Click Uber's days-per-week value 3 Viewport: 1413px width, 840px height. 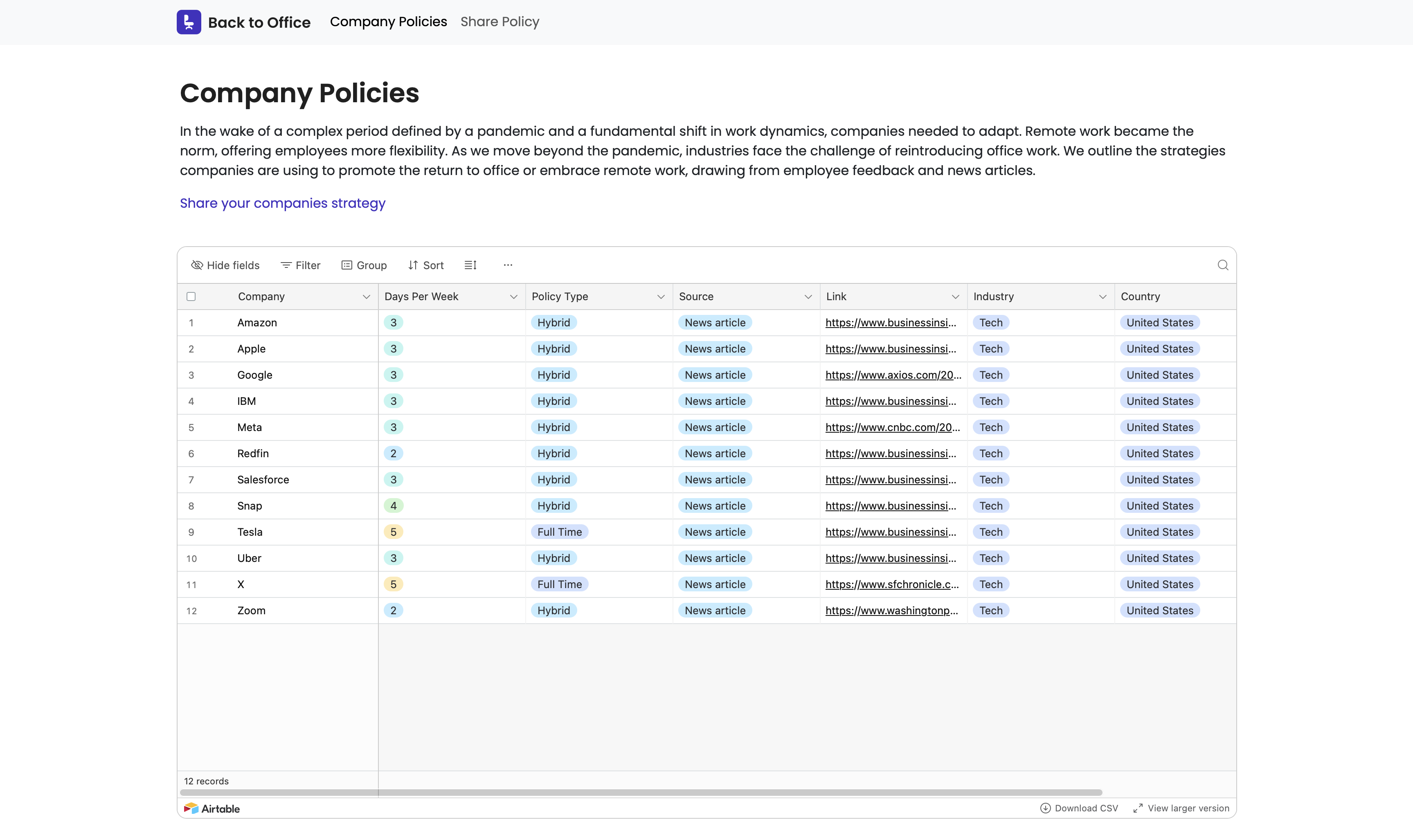394,558
